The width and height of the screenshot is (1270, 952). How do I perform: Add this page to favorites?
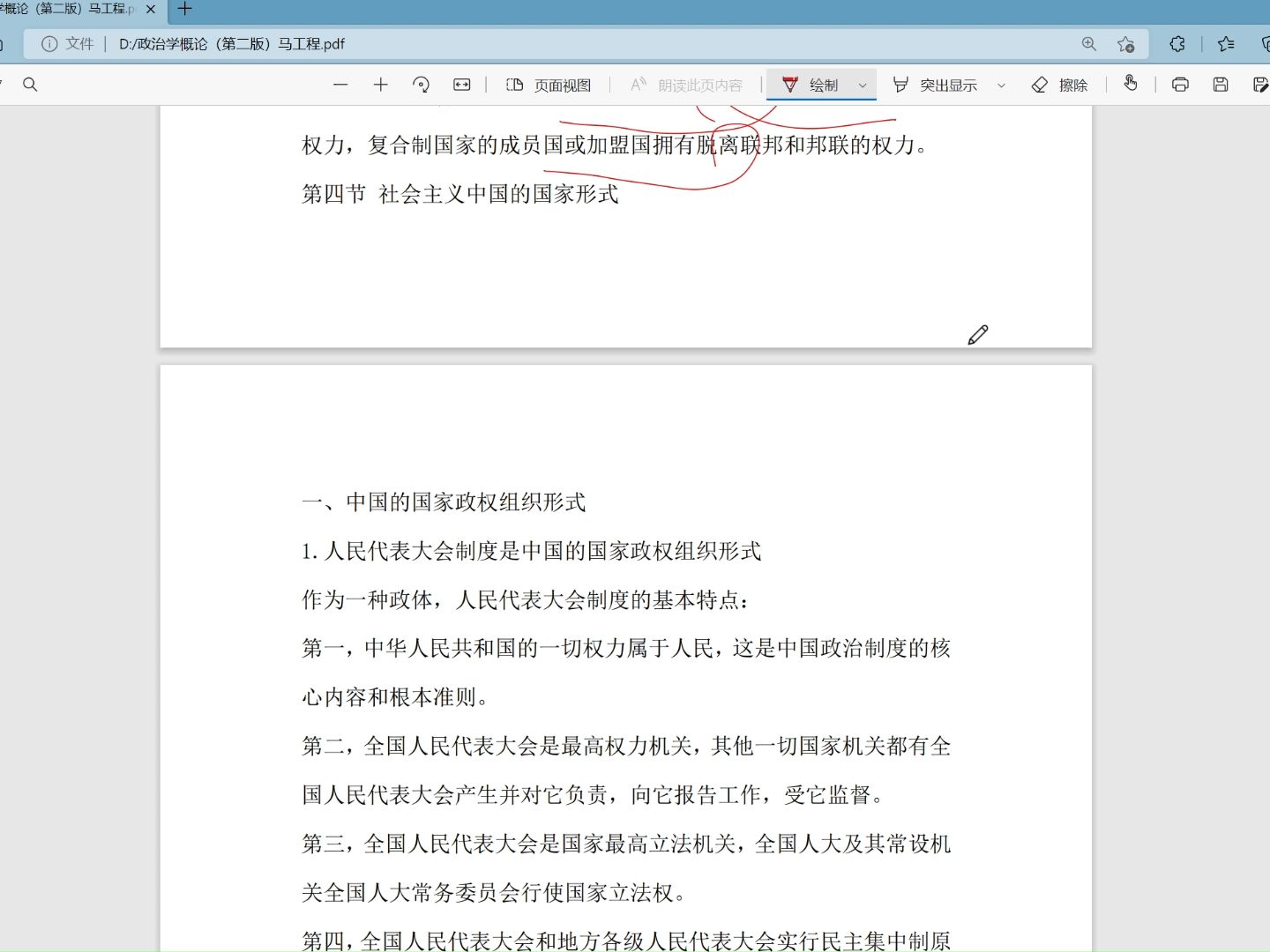point(1126,44)
